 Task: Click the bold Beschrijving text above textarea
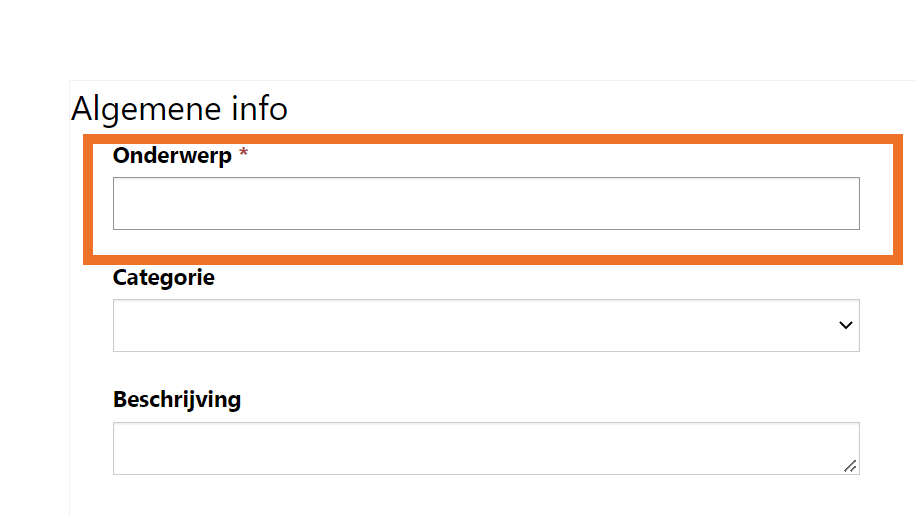pyautogui.click(x=177, y=400)
